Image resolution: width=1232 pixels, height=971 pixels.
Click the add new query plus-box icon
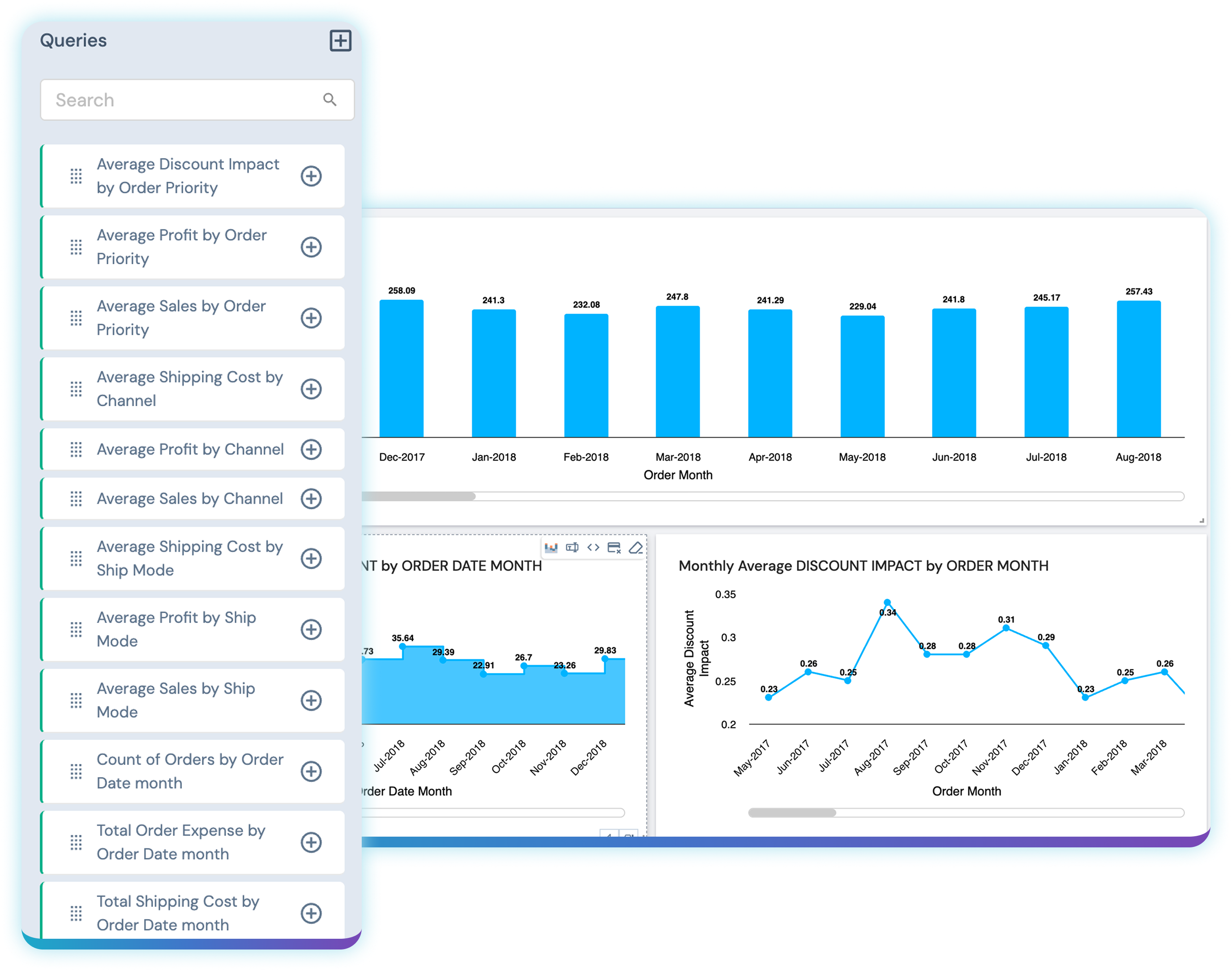[340, 40]
